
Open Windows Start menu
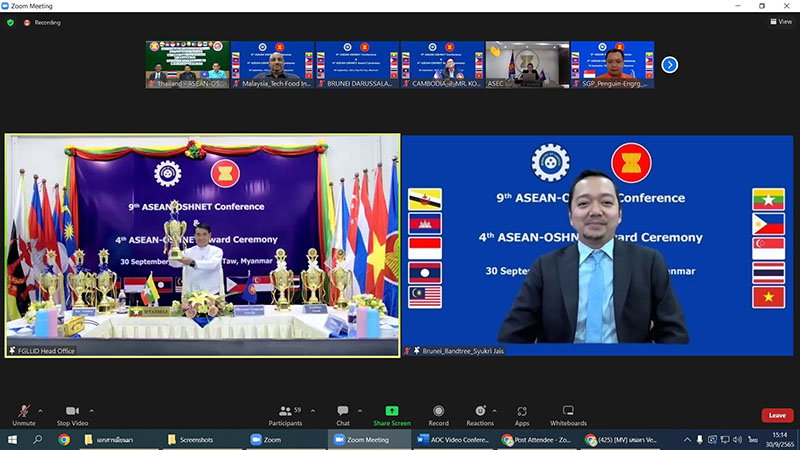coord(12,439)
